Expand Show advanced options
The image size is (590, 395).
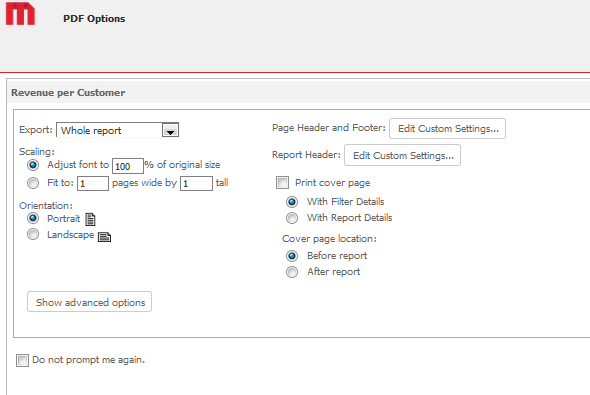coord(90,302)
